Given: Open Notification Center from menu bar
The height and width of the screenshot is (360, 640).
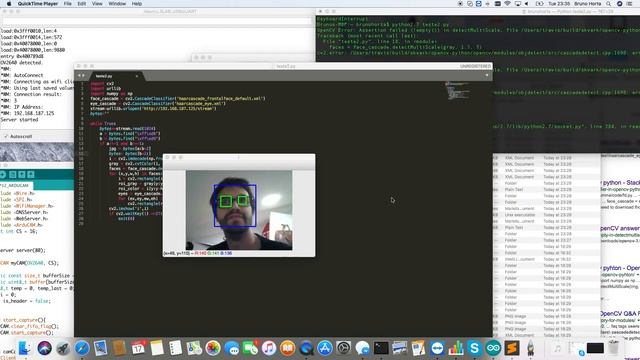Looking at the screenshot, I should tap(630, 4).
